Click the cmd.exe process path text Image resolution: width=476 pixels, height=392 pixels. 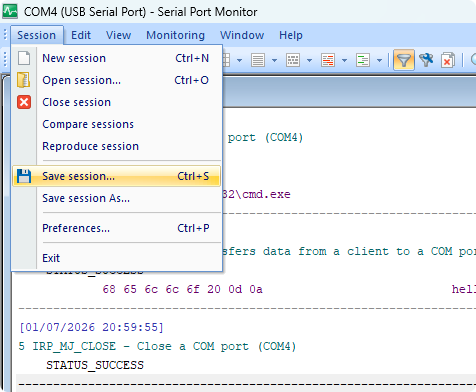[256, 194]
